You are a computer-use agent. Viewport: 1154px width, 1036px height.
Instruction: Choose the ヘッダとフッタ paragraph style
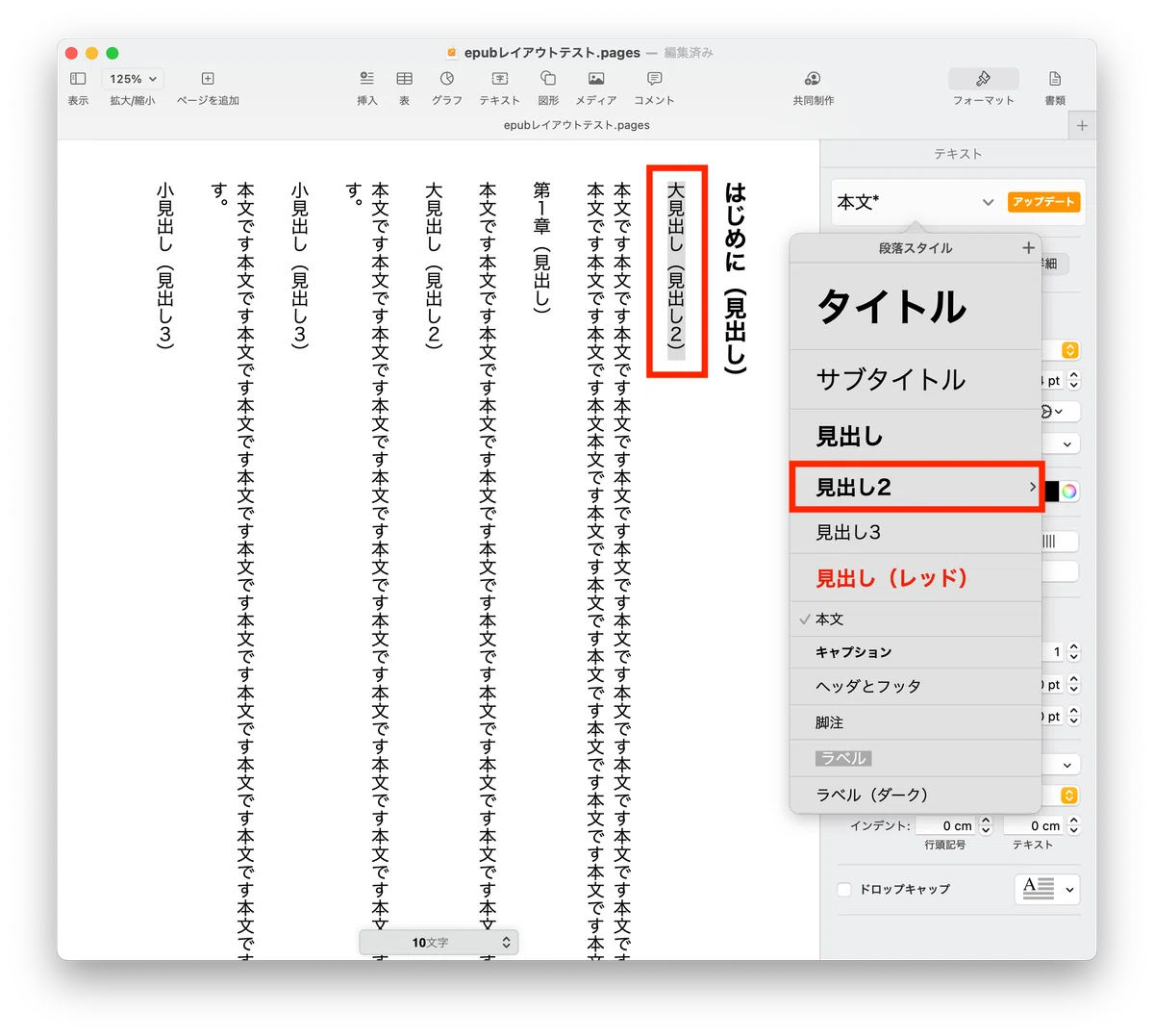[x=916, y=687]
